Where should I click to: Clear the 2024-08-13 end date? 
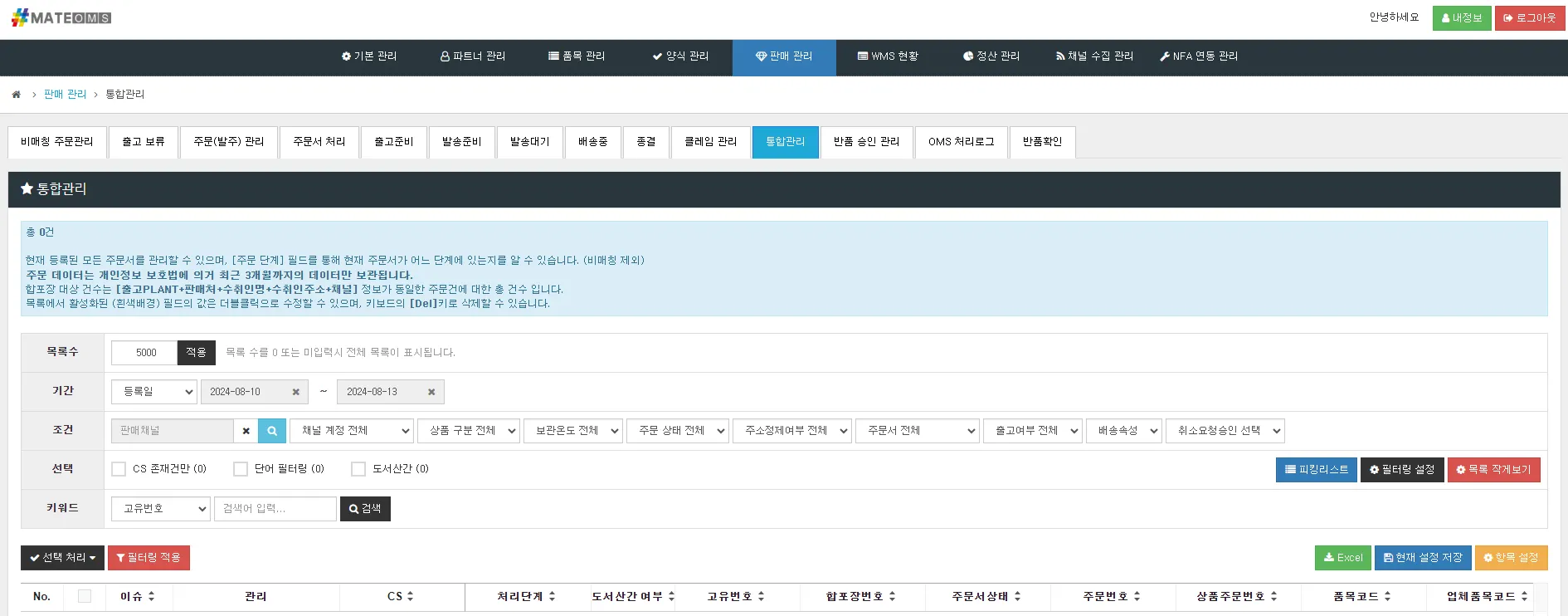pos(431,392)
